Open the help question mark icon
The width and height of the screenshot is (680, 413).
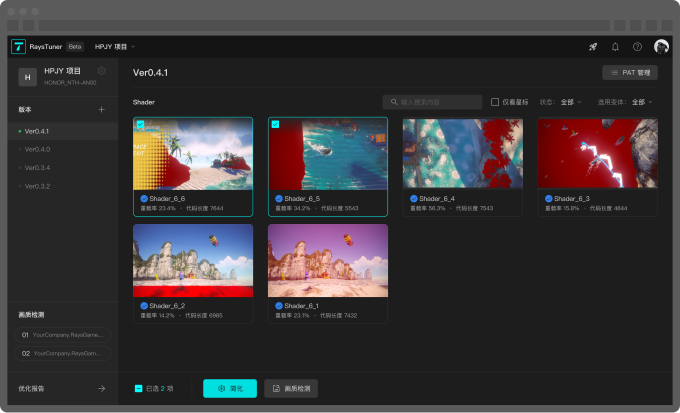pyautogui.click(x=637, y=47)
